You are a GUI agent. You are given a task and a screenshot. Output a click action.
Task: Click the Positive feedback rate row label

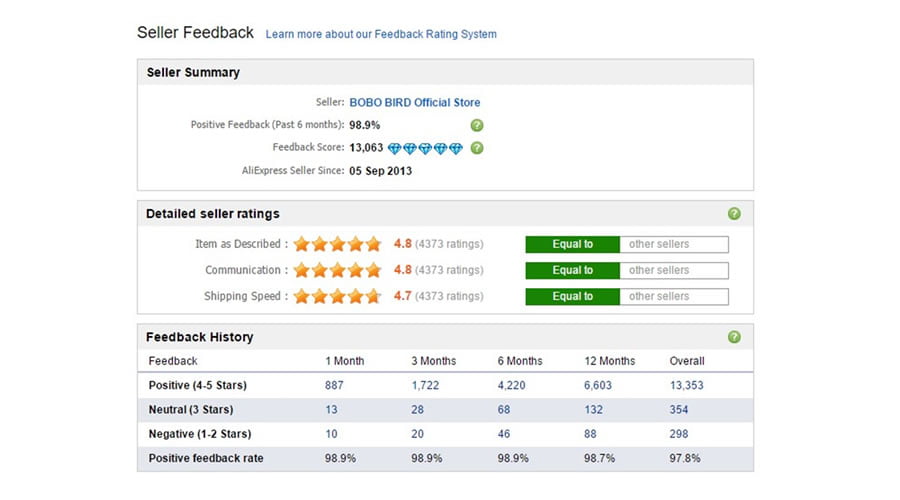205,458
